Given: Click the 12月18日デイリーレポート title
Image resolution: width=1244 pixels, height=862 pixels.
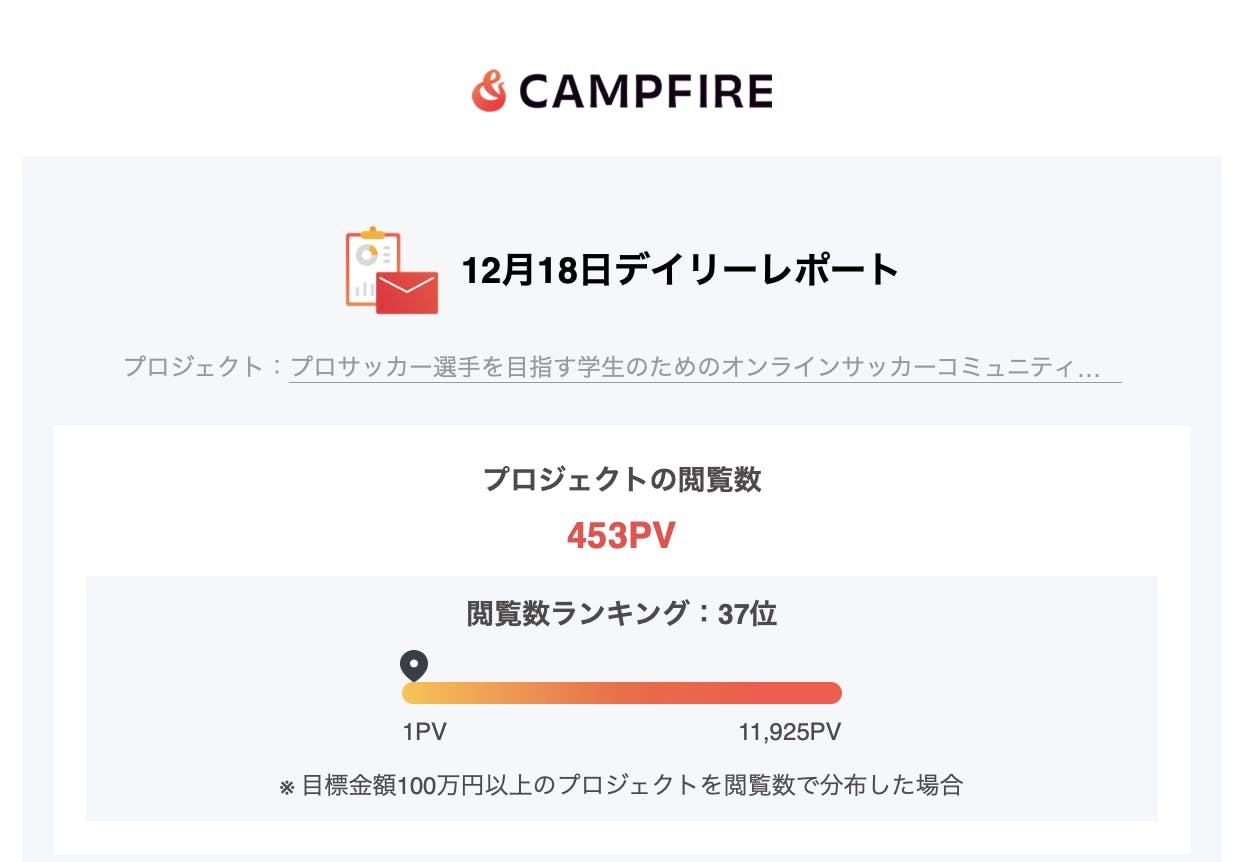Looking at the screenshot, I should (681, 270).
